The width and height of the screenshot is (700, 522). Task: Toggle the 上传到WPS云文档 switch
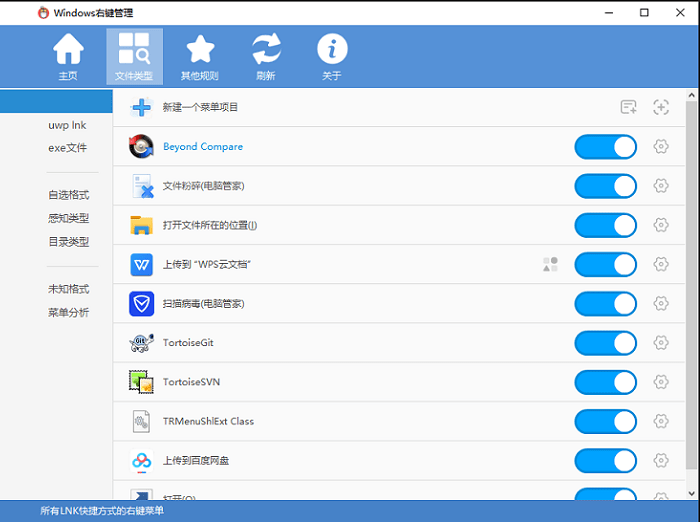click(x=605, y=265)
